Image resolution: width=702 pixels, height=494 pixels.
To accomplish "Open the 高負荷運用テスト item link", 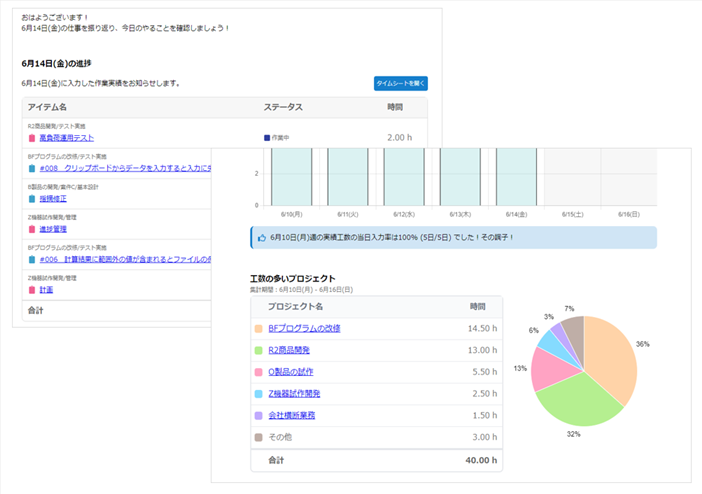I will tap(67, 138).
